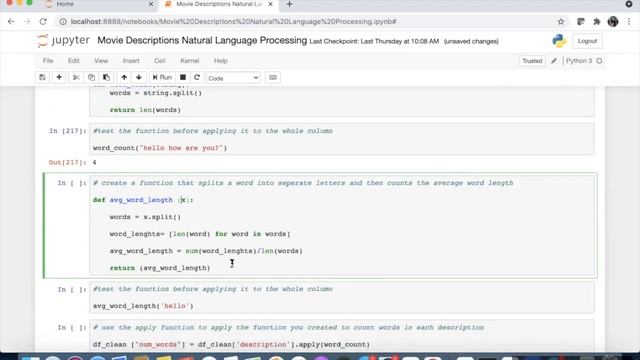Click the Logout button
The height and width of the screenshot is (360, 640).
[587, 41]
